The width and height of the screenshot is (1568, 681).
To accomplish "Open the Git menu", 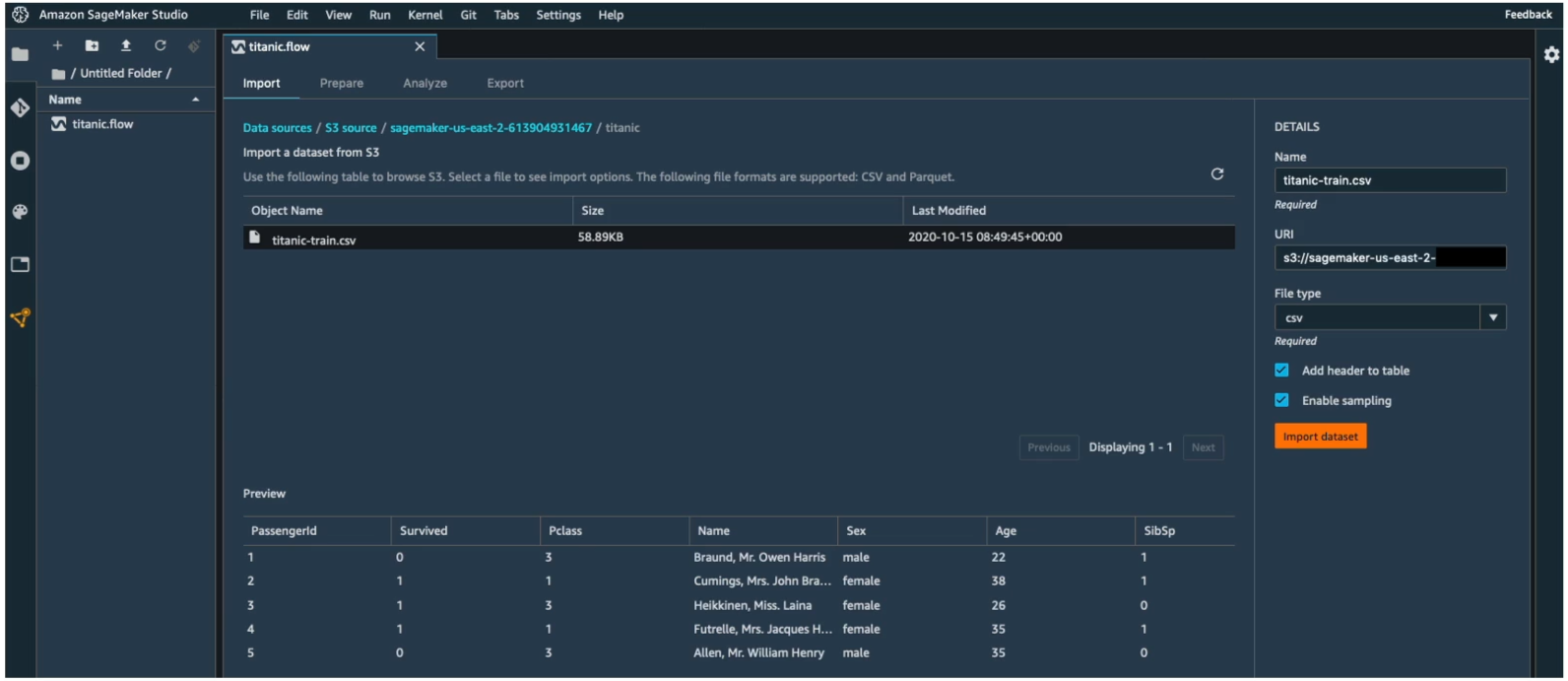I will coord(469,15).
